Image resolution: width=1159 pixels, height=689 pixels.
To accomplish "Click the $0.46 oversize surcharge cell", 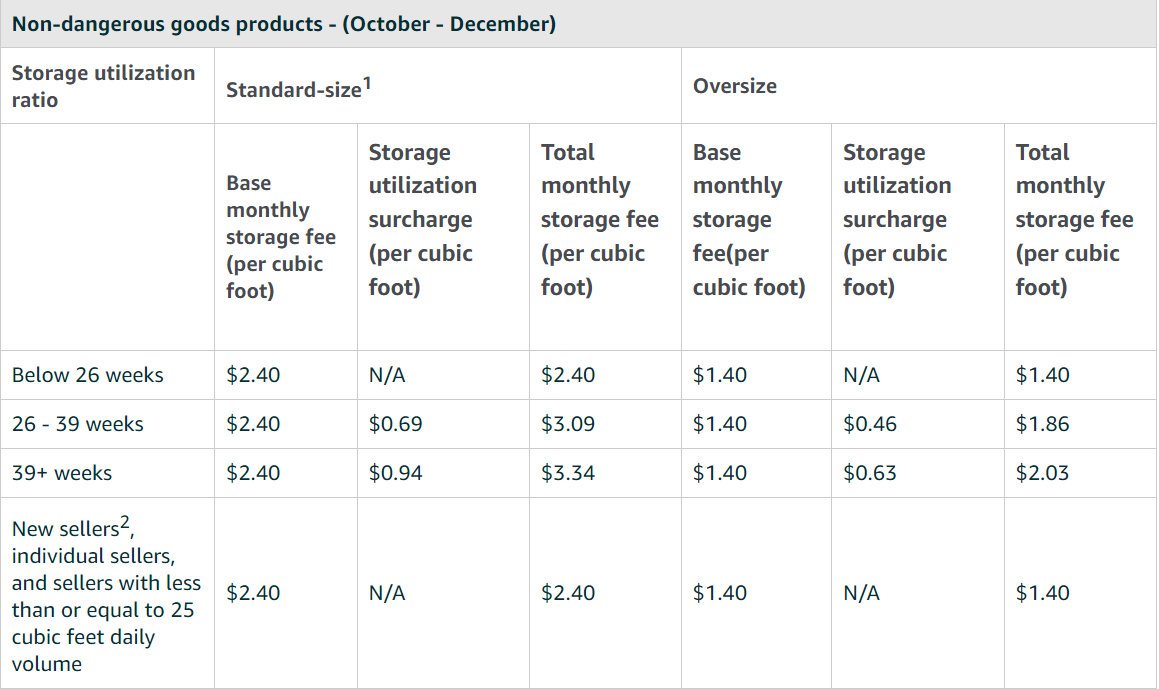I will (x=870, y=424).
